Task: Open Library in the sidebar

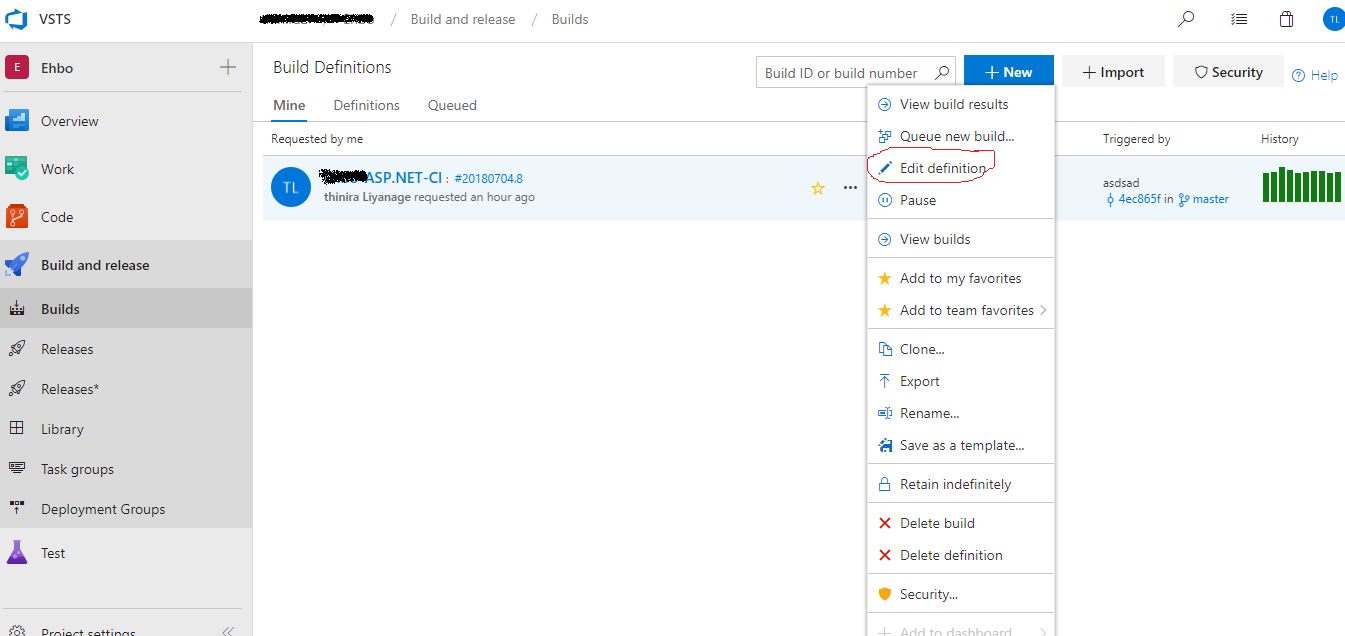Action: tap(126, 429)
